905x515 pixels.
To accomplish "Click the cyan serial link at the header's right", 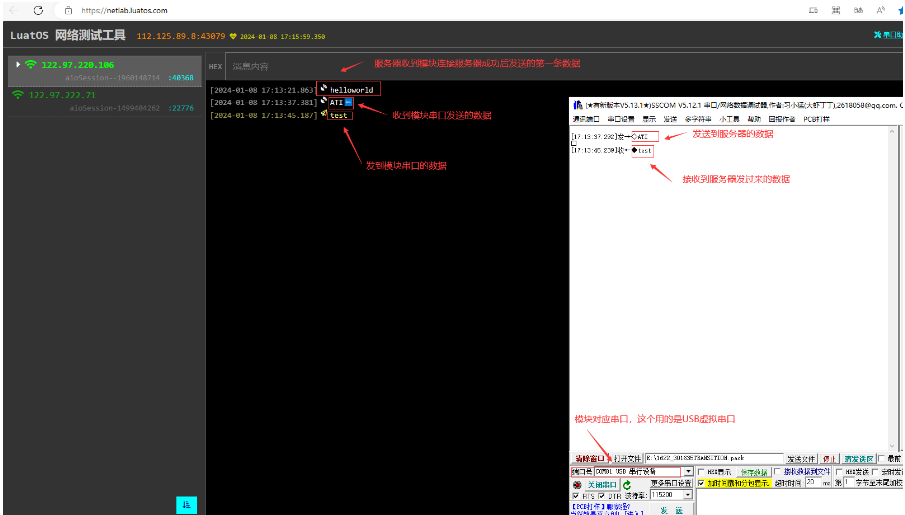I will coord(888,35).
